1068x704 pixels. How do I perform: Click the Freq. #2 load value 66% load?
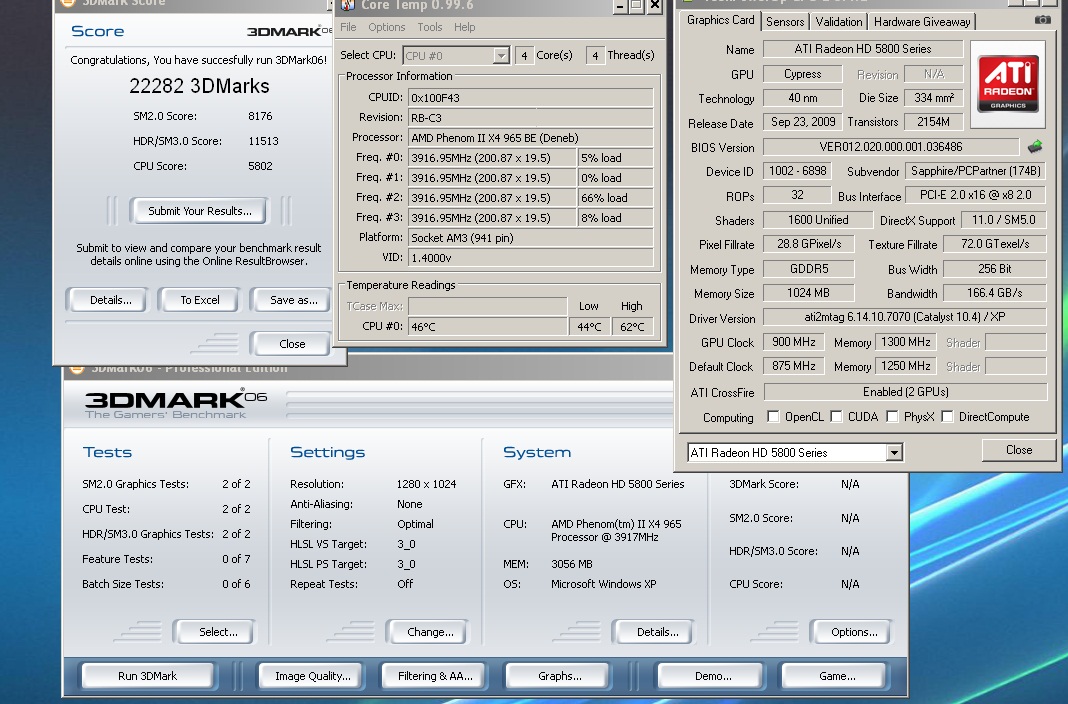coord(615,198)
